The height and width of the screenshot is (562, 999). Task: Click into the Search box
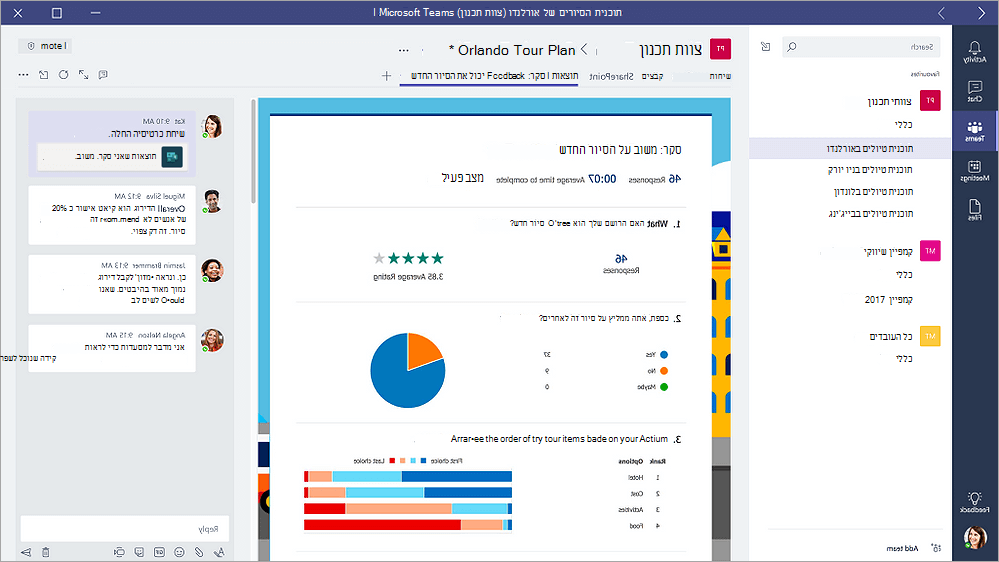tap(861, 47)
